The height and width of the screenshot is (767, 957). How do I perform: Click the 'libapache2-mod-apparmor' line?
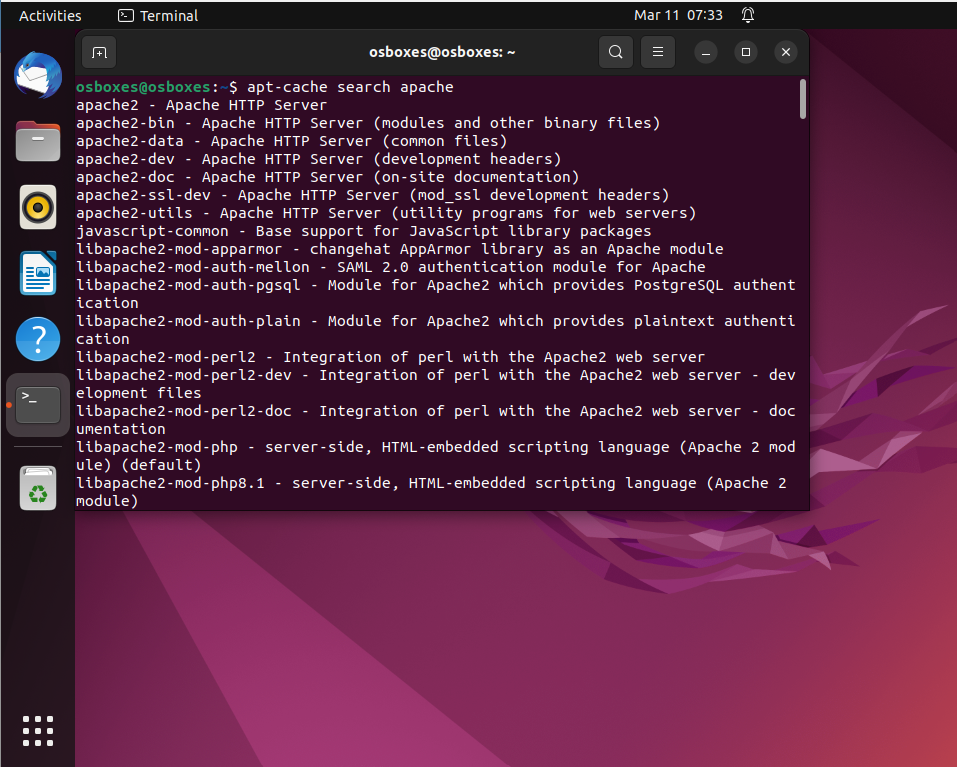400,249
